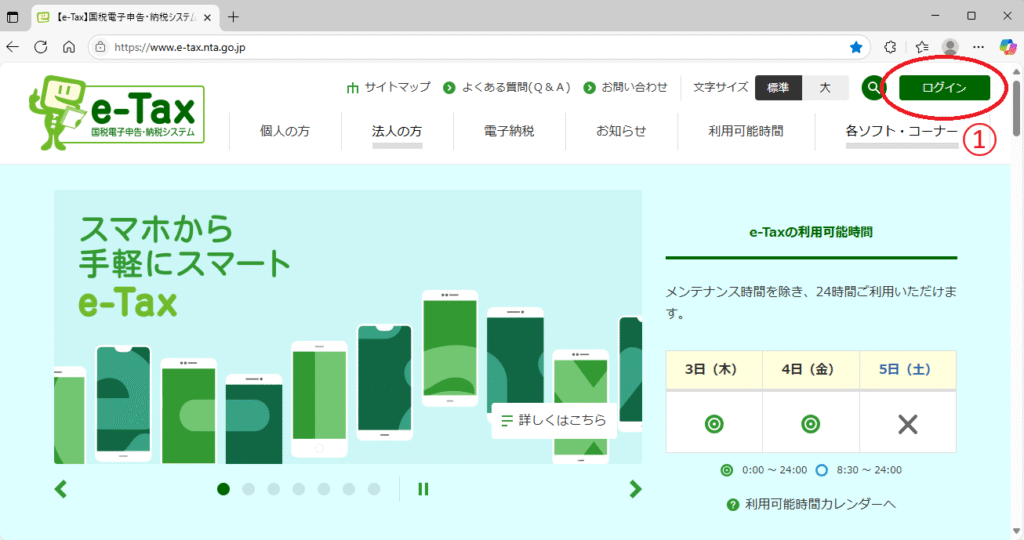Click the X mark under 5日(土)
This screenshot has width=1024, height=540.
click(908, 425)
